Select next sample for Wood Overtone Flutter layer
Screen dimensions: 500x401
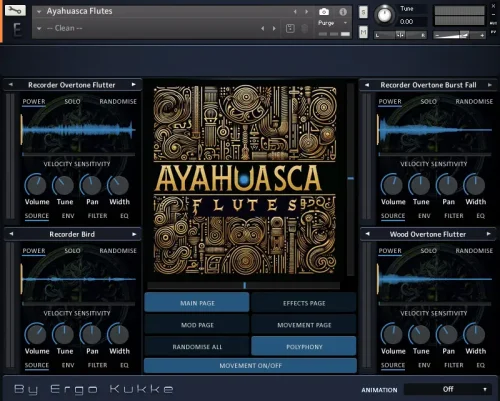coord(489,234)
